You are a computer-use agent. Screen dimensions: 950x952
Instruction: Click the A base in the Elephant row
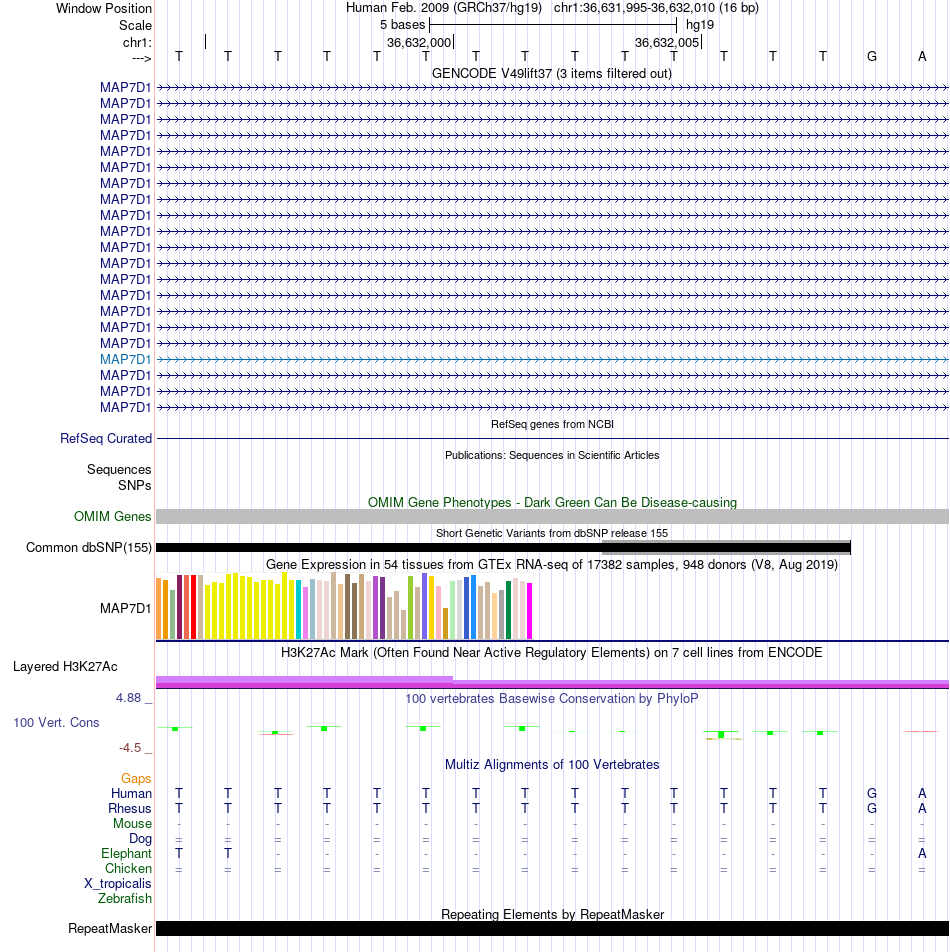[922, 854]
